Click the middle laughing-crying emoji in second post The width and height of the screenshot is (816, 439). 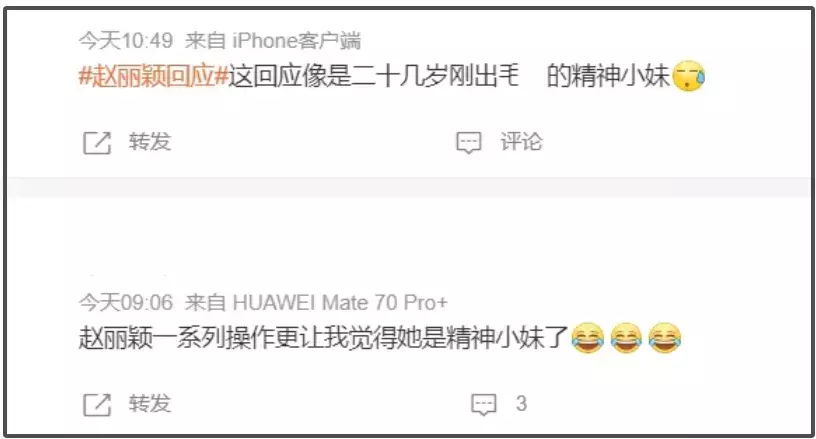click(x=626, y=338)
